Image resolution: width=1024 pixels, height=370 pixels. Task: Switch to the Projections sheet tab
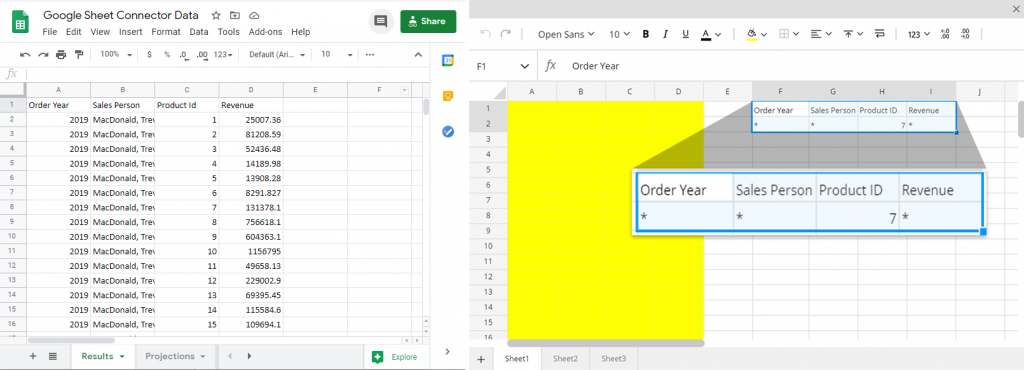tap(175, 356)
